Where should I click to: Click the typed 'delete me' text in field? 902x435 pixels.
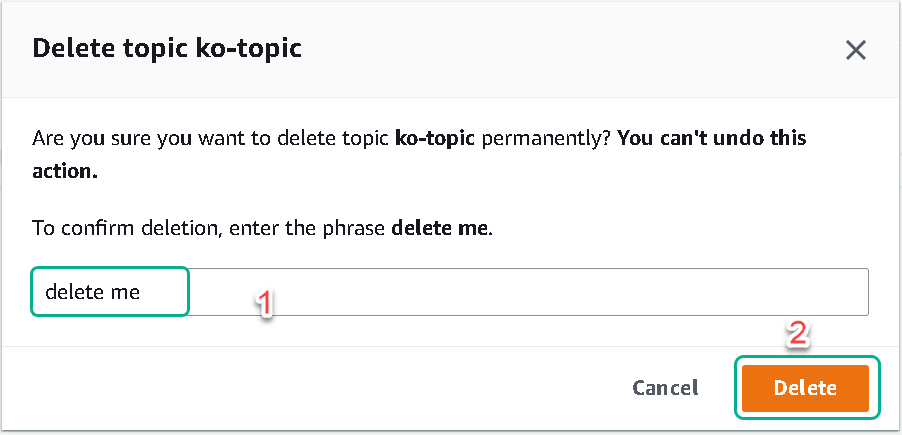[x=93, y=292]
